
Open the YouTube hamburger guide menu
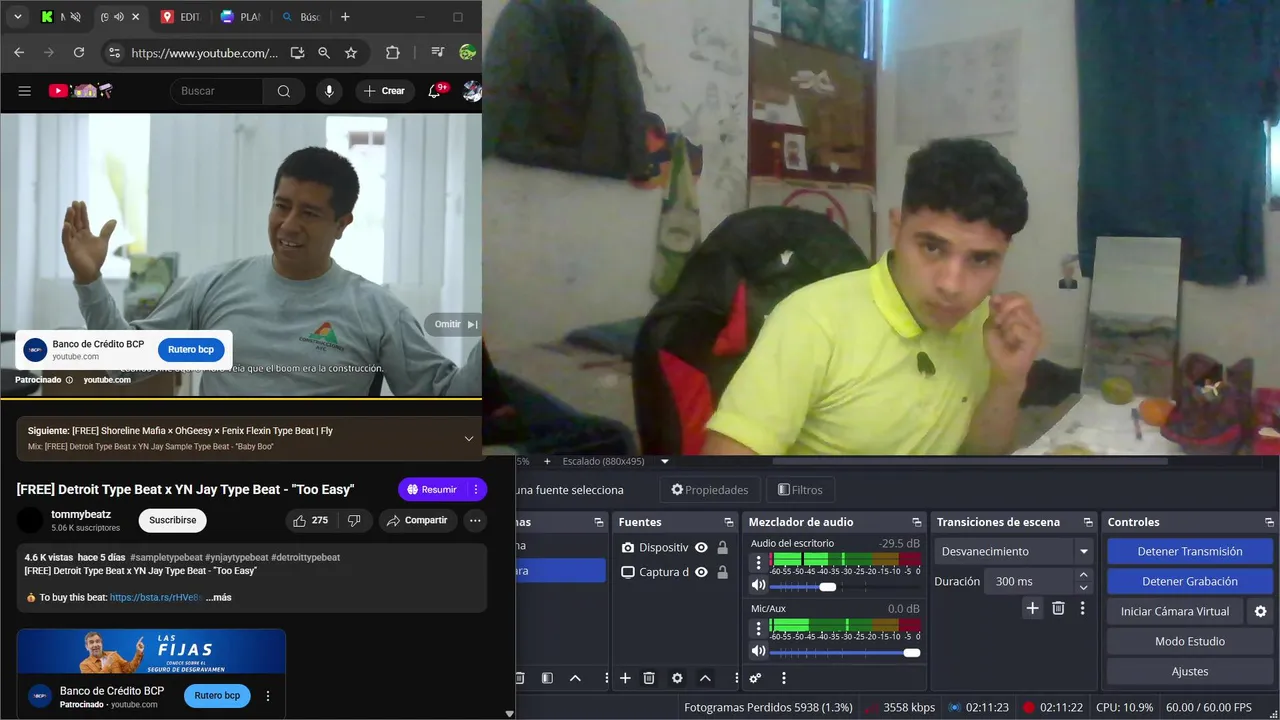25,91
